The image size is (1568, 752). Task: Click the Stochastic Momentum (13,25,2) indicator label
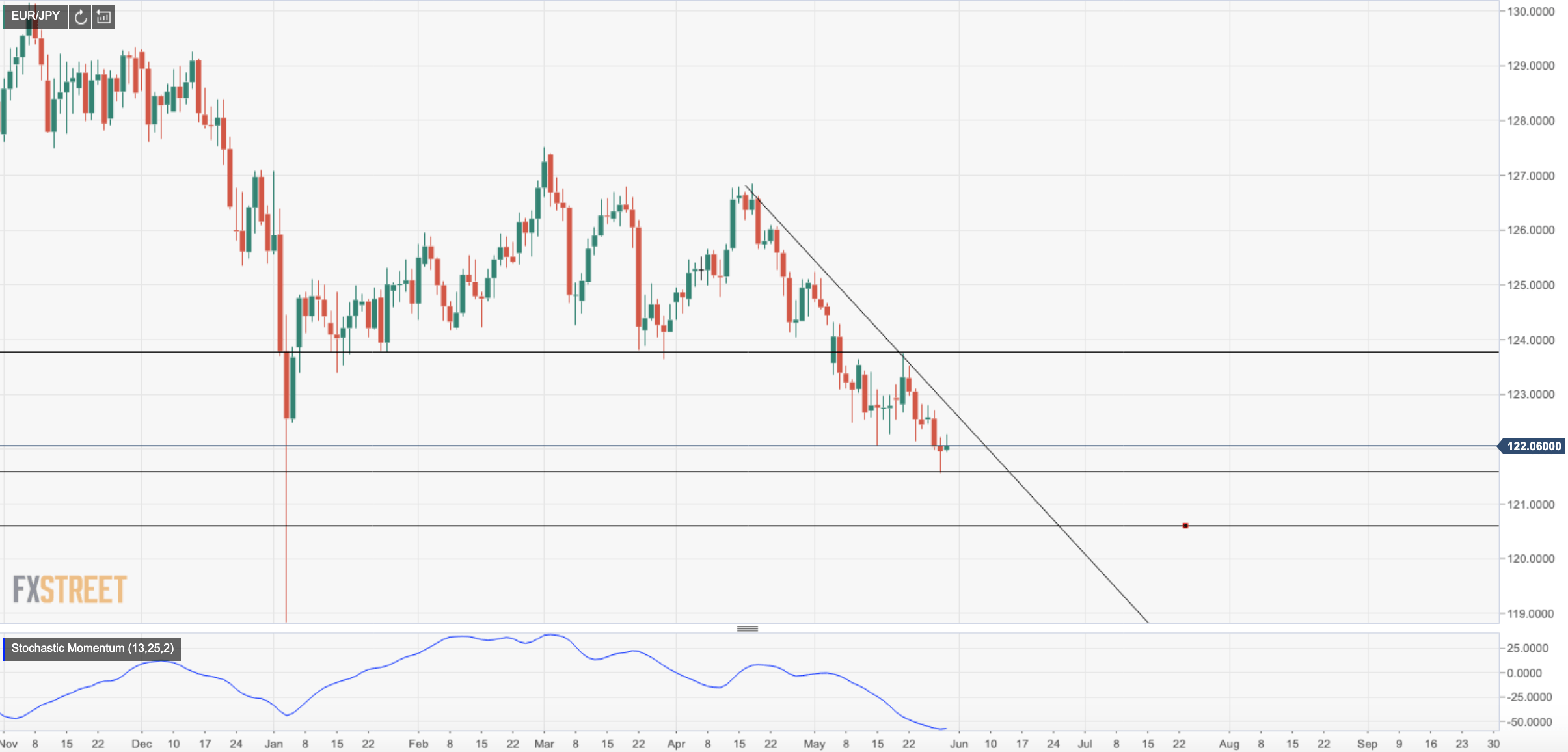click(92, 648)
